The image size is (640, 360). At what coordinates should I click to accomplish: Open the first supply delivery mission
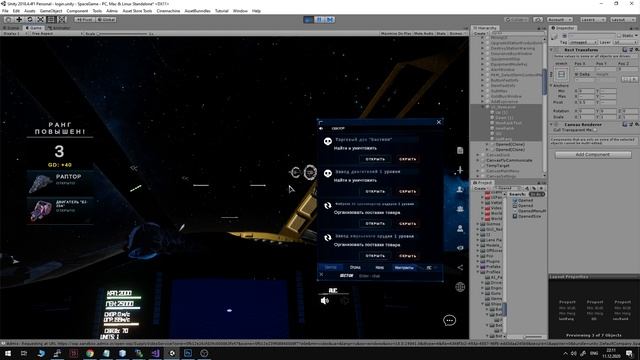375,223
